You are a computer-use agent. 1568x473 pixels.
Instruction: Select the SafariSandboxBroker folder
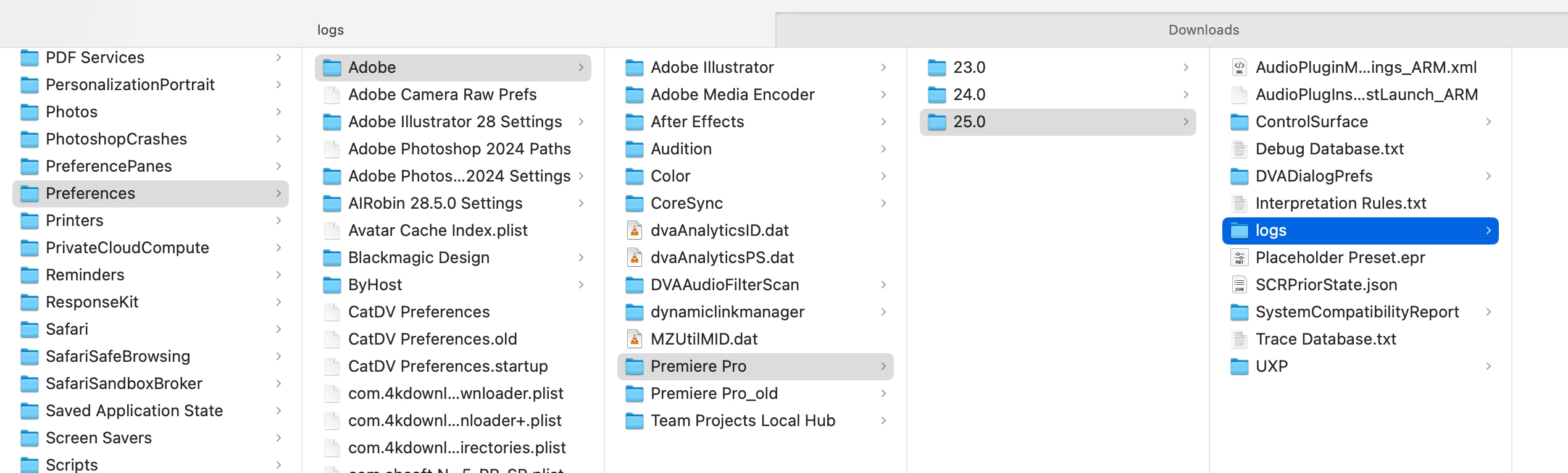point(151,383)
